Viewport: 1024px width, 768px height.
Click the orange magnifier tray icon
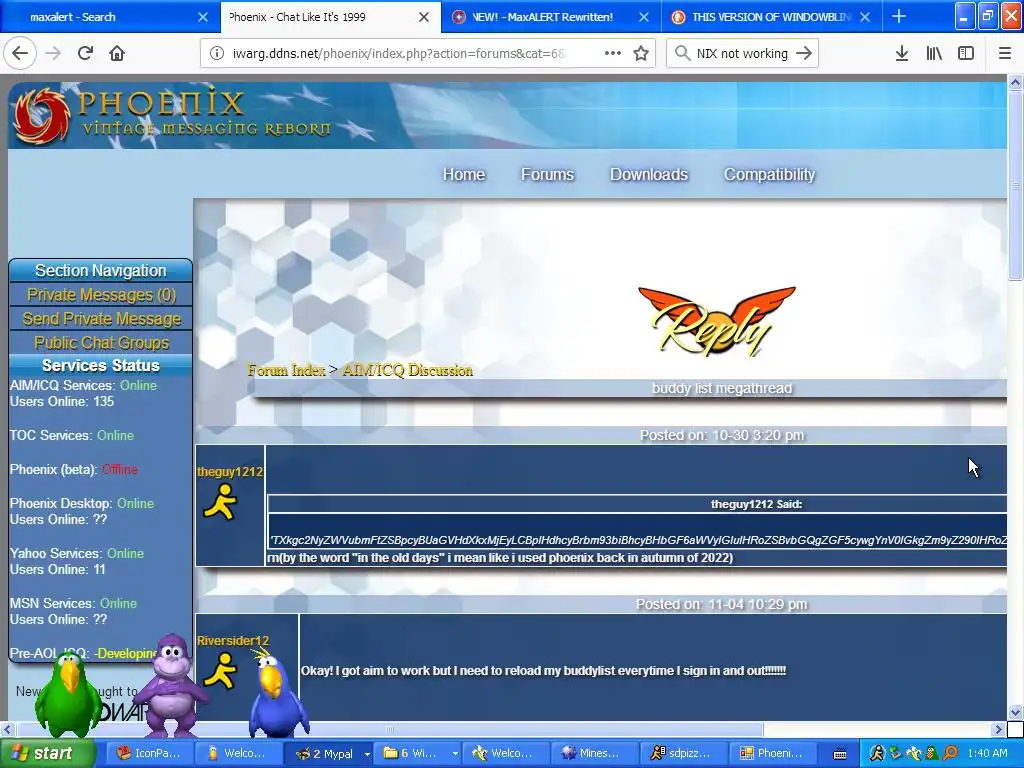coord(950,754)
